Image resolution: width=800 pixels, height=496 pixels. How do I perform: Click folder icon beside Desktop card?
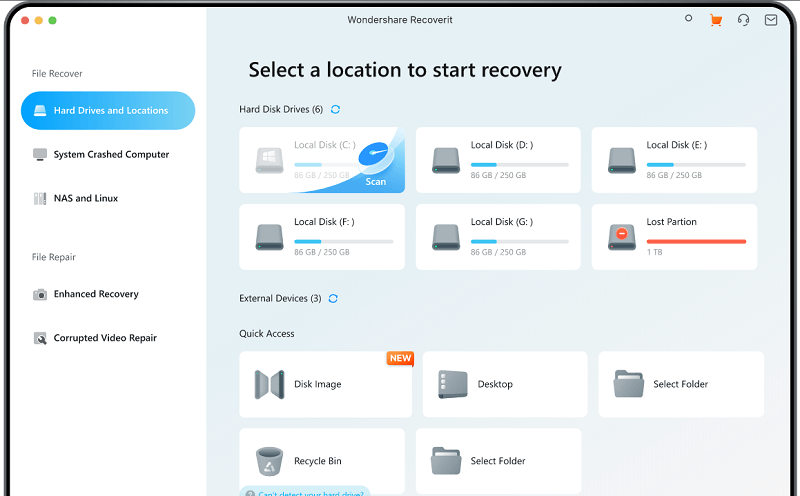click(x=629, y=384)
